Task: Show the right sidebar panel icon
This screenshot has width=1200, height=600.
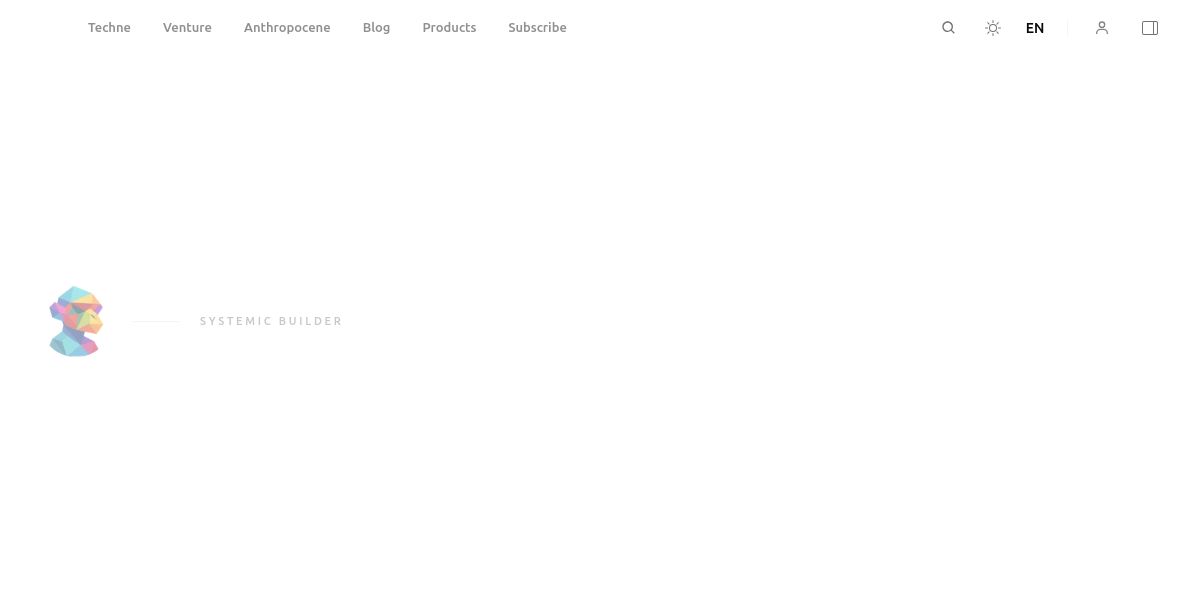Action: click(x=1150, y=28)
